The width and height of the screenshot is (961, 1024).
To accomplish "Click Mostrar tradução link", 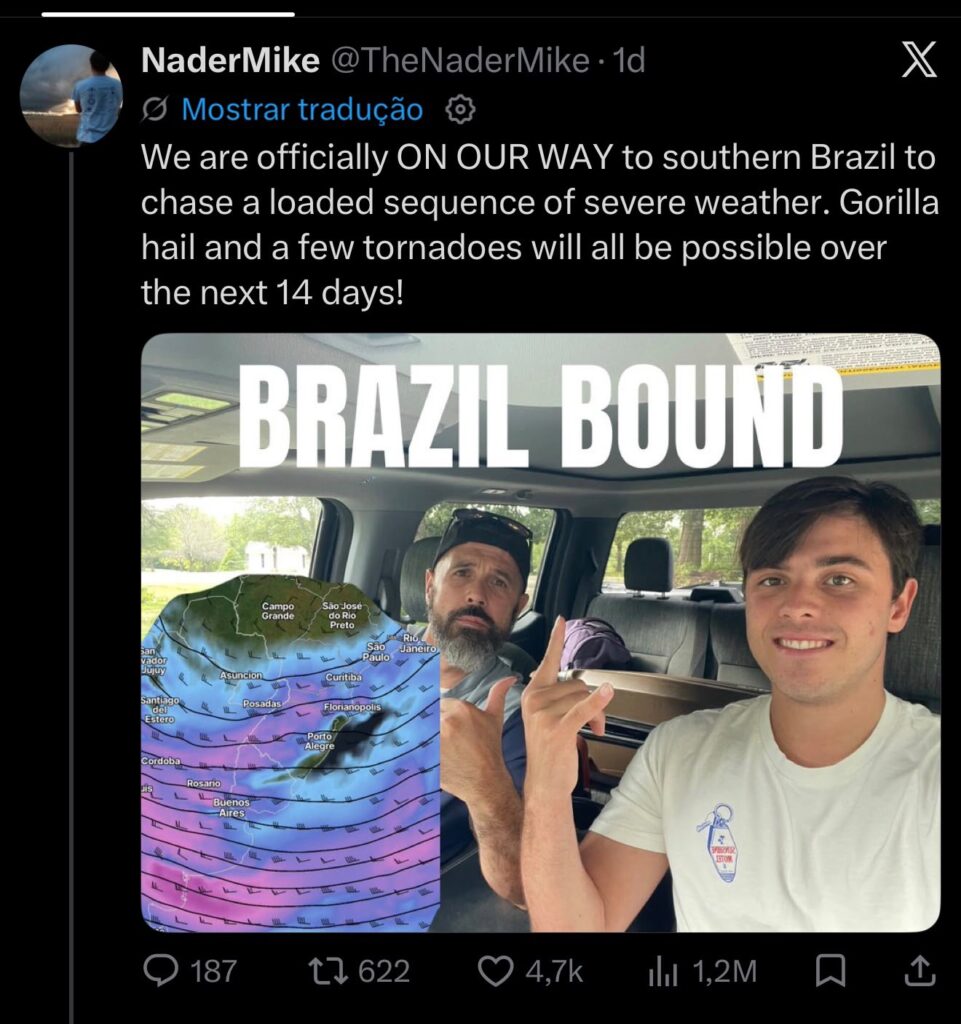I will [302, 109].
